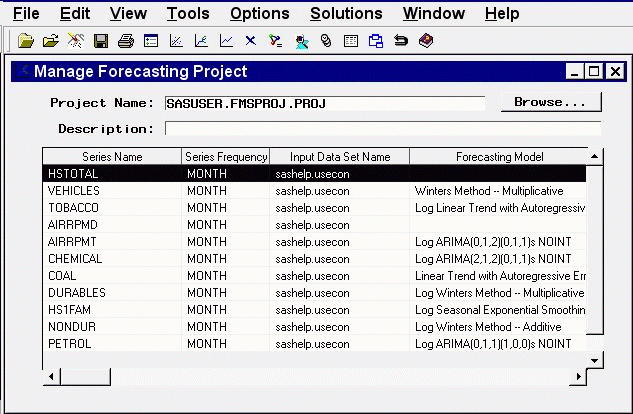Click the Forecasting Model column header
The width and height of the screenshot is (633, 414).
pyautogui.click(x=498, y=157)
